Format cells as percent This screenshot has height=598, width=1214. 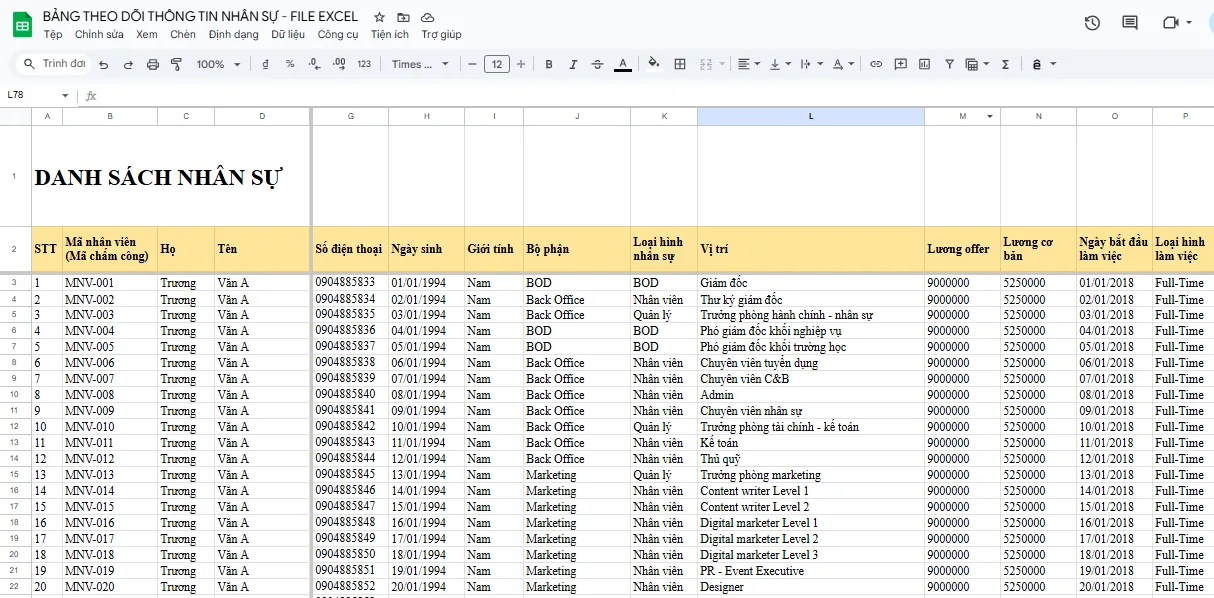click(x=290, y=64)
